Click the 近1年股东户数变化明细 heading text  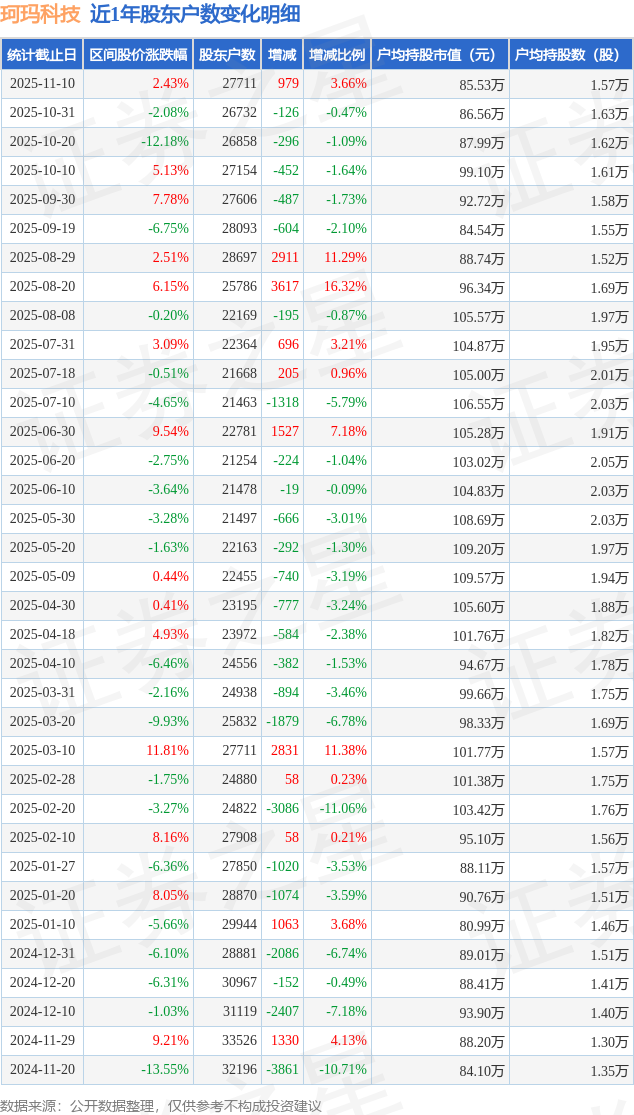click(x=194, y=14)
